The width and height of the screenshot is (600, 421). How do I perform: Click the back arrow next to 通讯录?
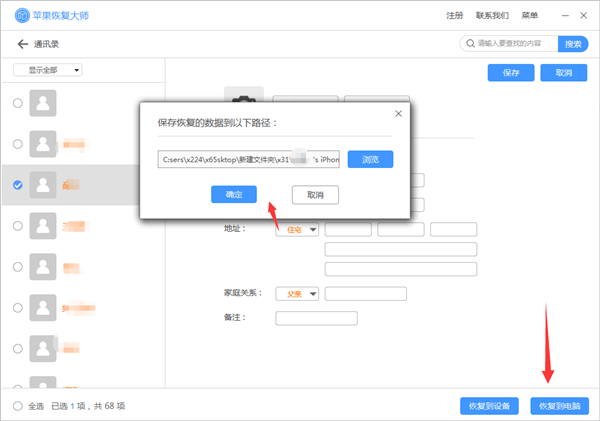(22, 44)
